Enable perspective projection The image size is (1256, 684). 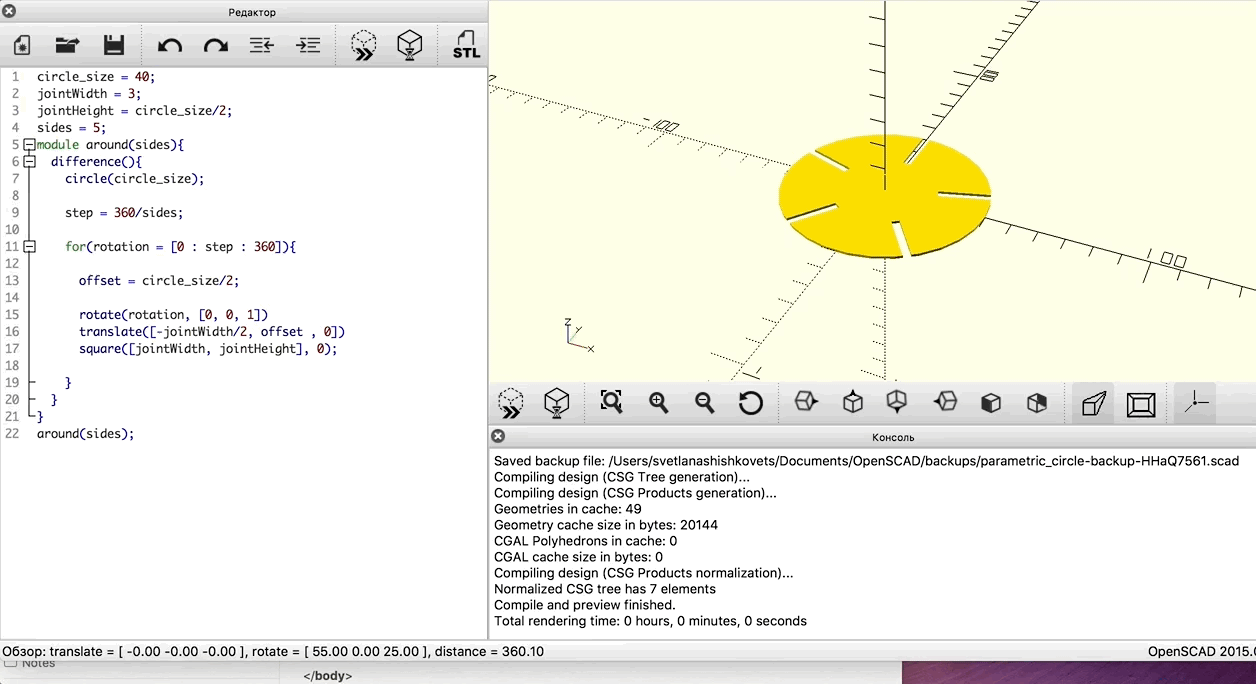pyautogui.click(x=1094, y=403)
